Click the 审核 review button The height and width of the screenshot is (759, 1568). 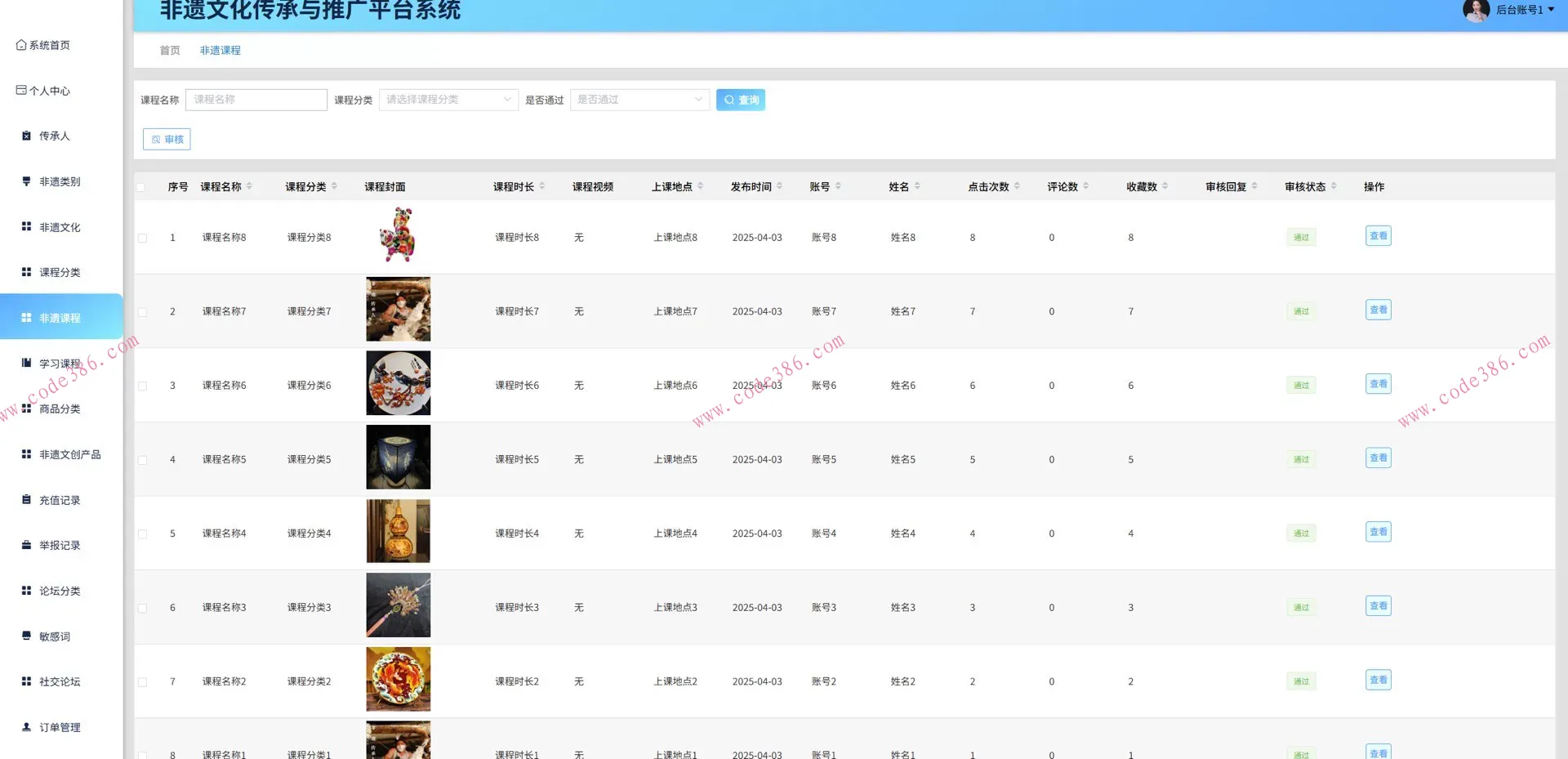tap(167, 139)
